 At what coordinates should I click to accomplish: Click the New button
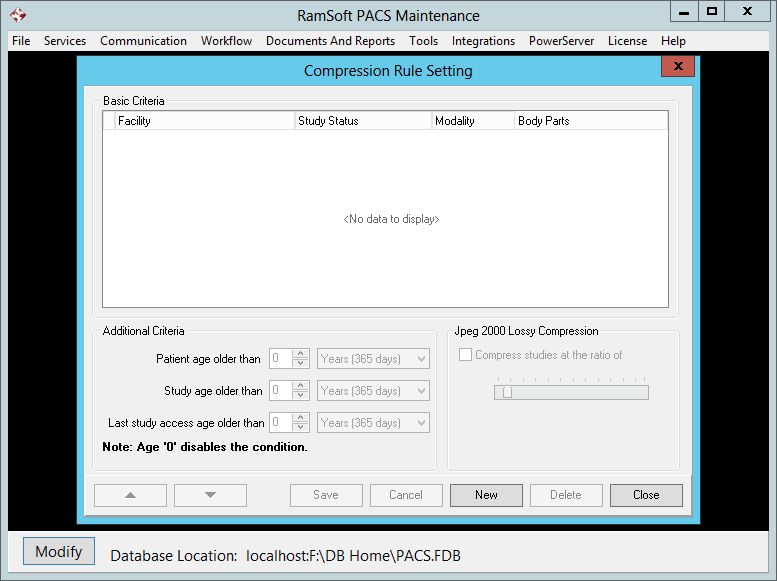click(486, 495)
